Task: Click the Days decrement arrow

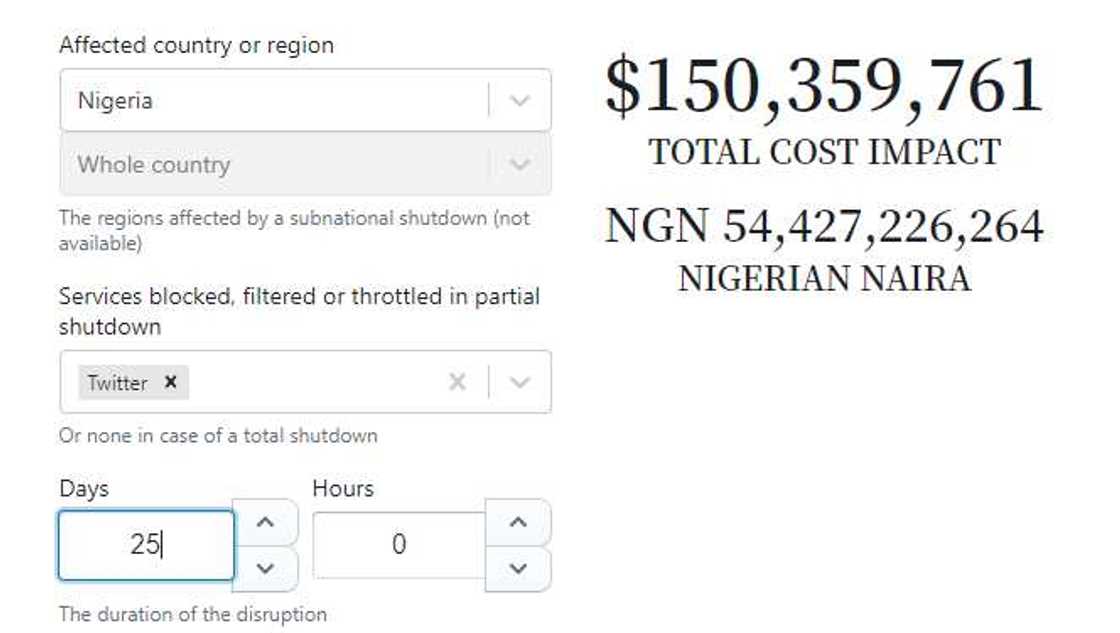Action: [264, 567]
